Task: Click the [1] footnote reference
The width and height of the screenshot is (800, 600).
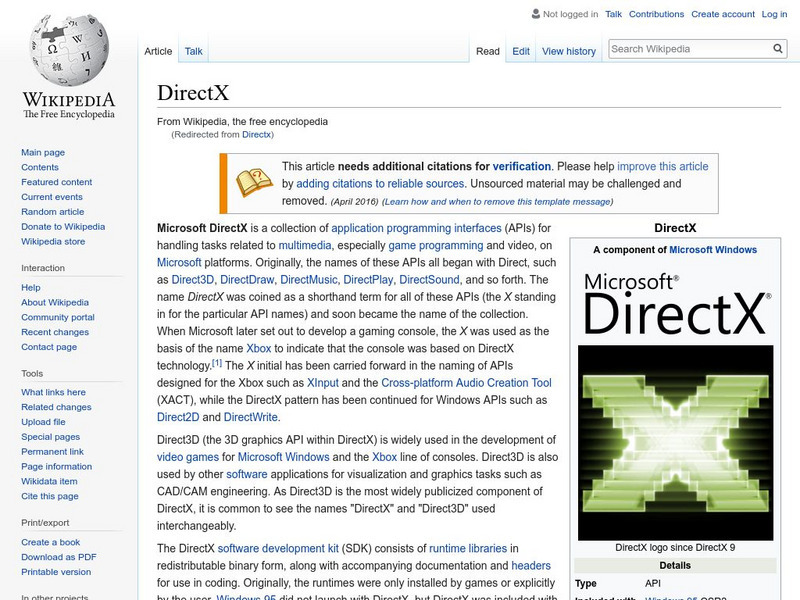Action: point(217,363)
